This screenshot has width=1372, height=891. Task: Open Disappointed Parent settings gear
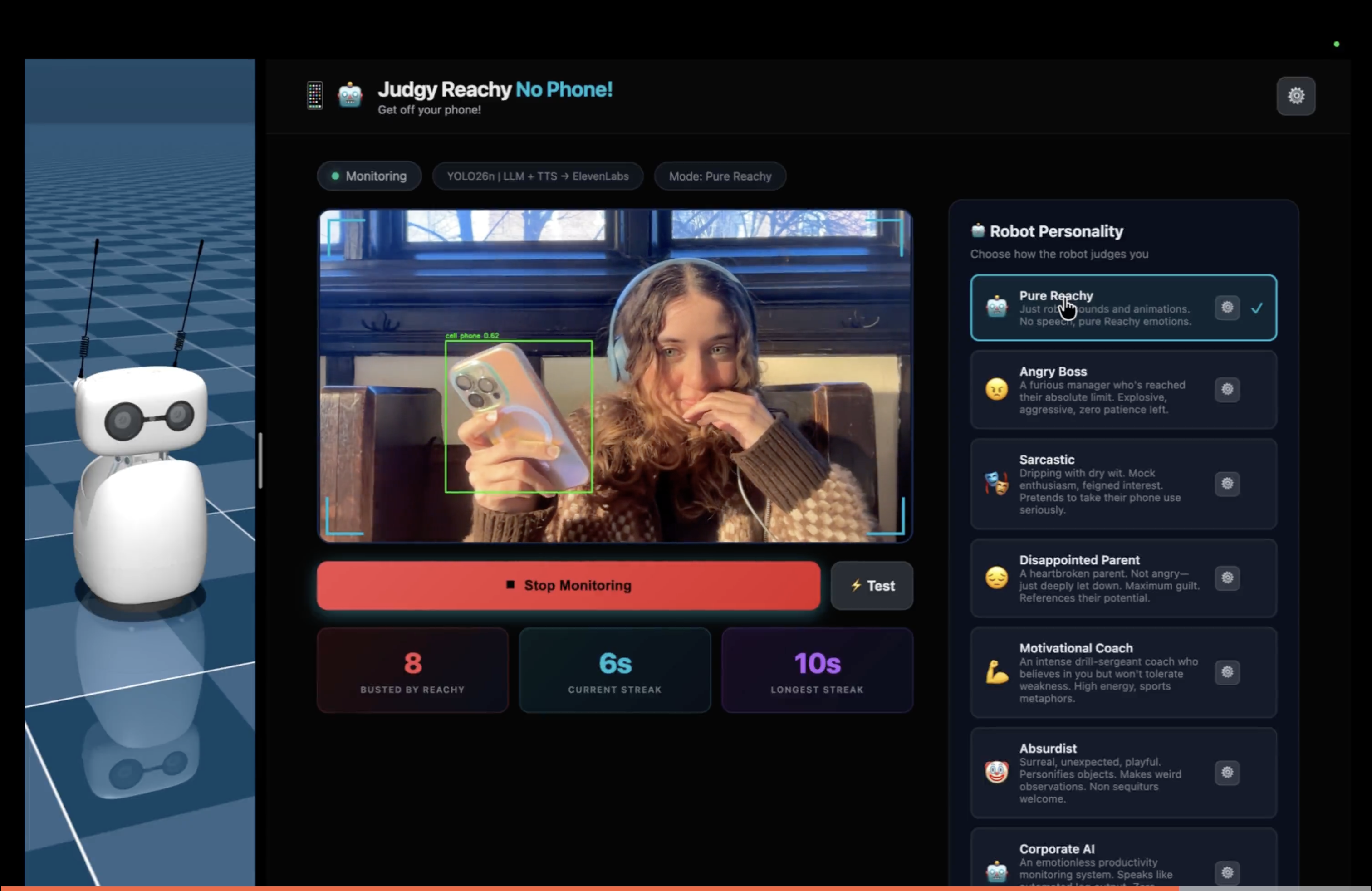(1227, 578)
